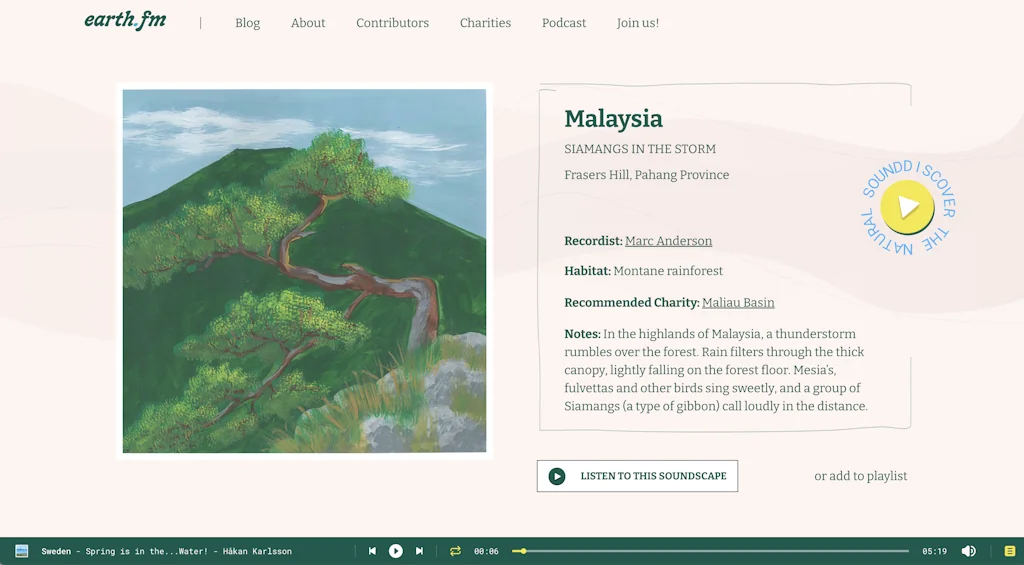Open recordist Marc Anderson's profile

click(668, 241)
